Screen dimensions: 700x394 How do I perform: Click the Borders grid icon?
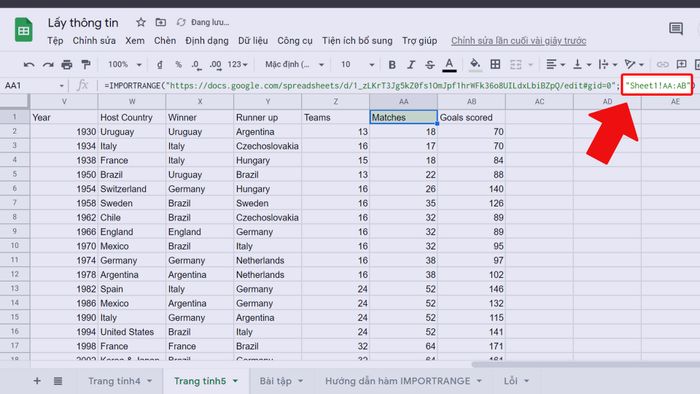pyautogui.click(x=495, y=64)
